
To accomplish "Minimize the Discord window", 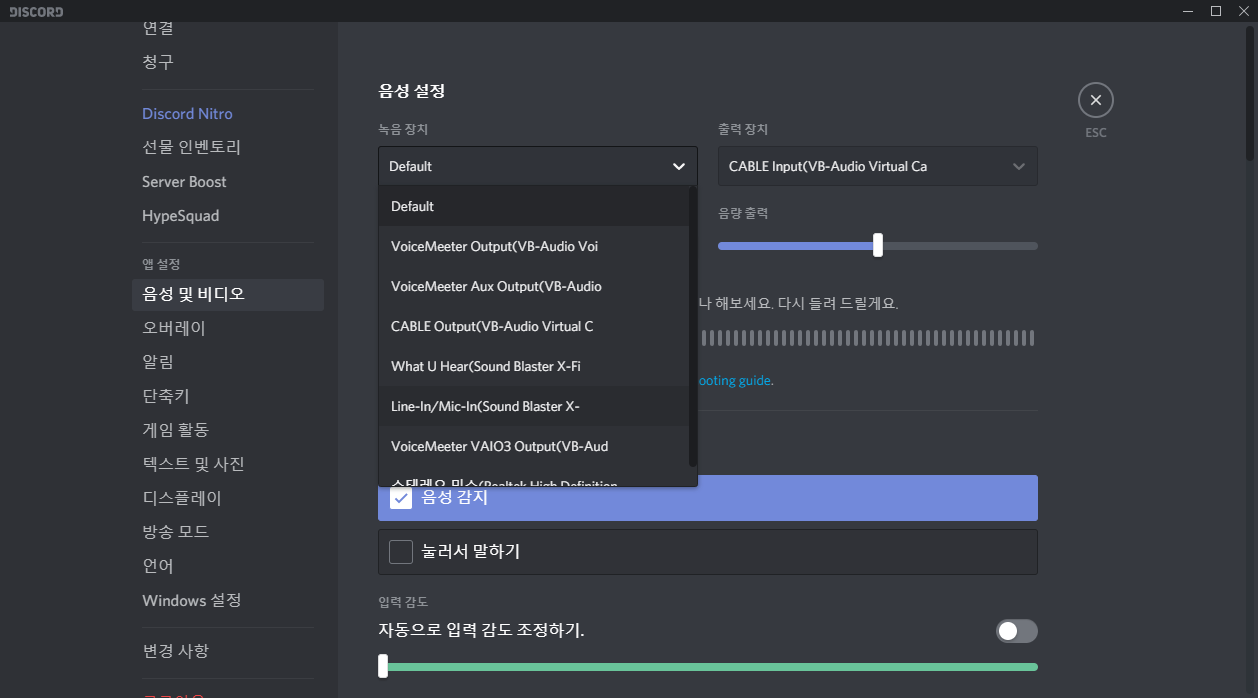I will pyautogui.click(x=1187, y=11).
